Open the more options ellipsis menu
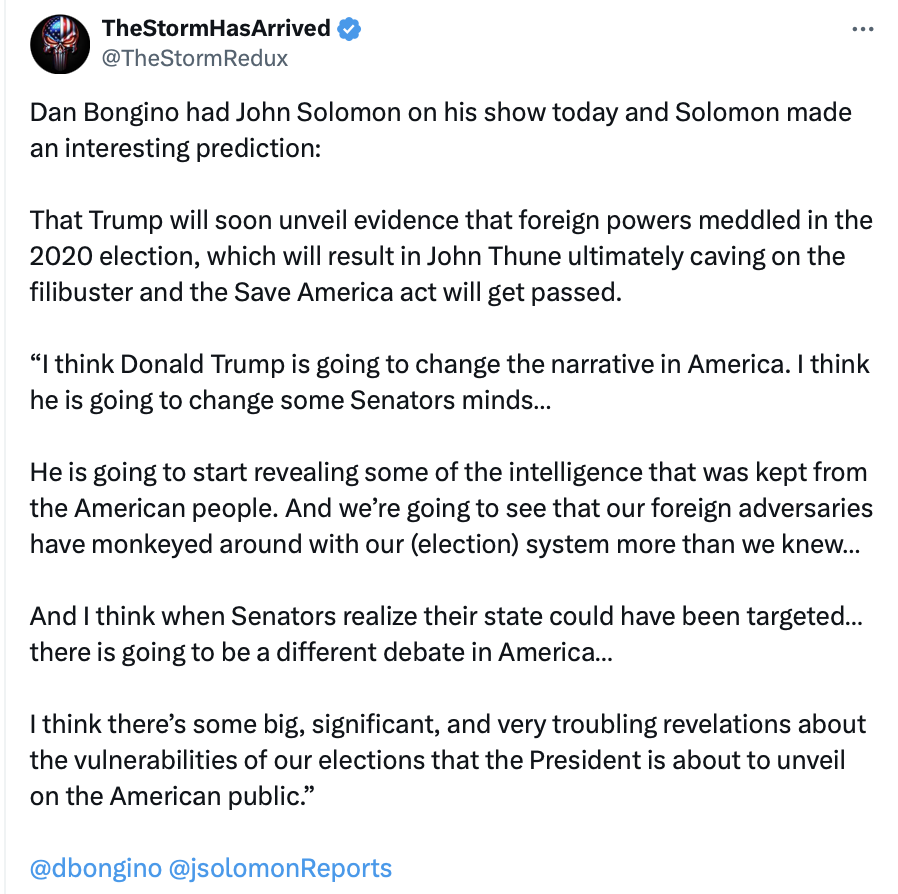The width and height of the screenshot is (898, 894). [x=862, y=29]
